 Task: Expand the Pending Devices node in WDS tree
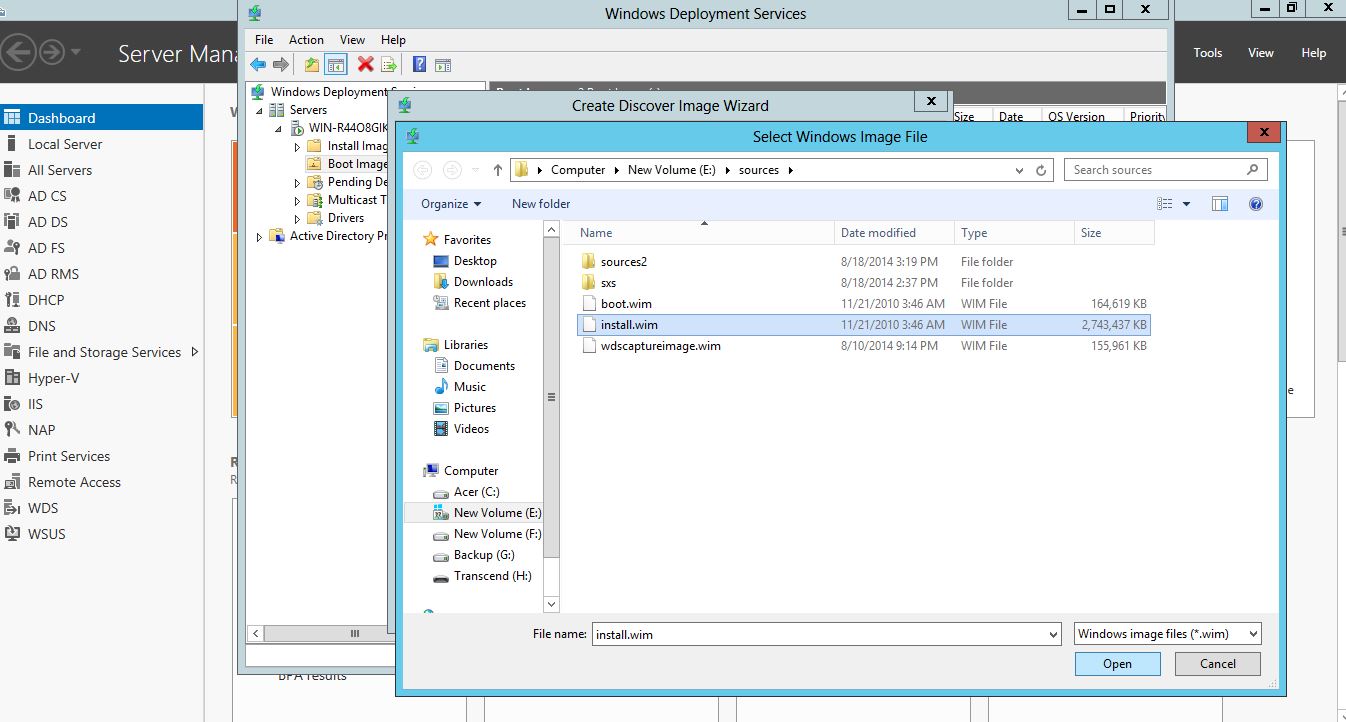coord(297,182)
